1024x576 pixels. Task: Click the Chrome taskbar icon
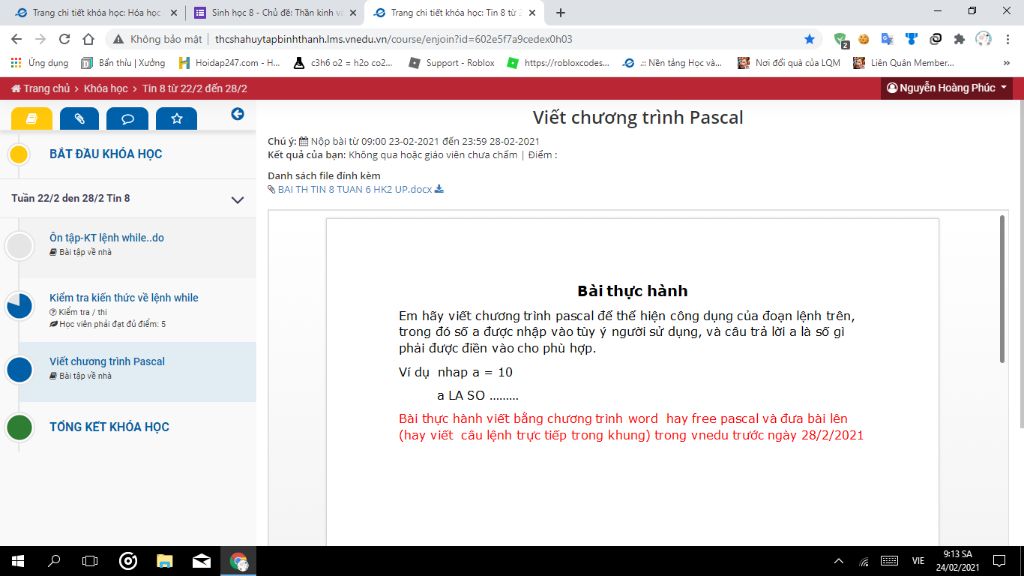[238, 561]
